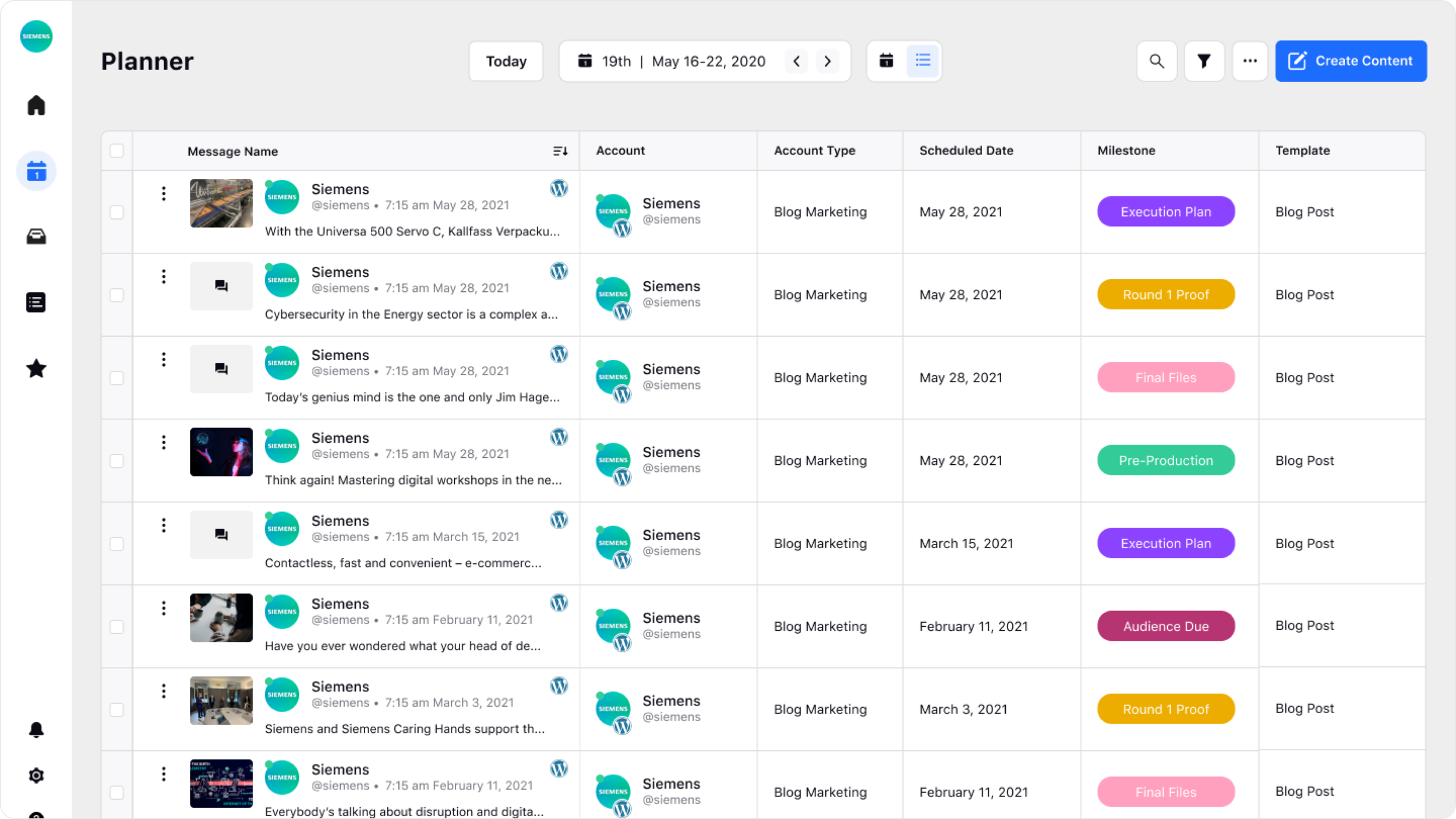Open the list document icon in the sidebar
This screenshot has width=1456, height=819.
[x=36, y=302]
